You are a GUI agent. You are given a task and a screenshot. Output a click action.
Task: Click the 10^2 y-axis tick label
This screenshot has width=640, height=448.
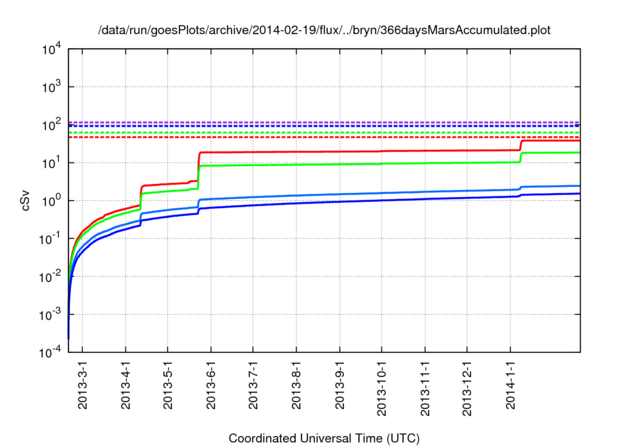51,125
